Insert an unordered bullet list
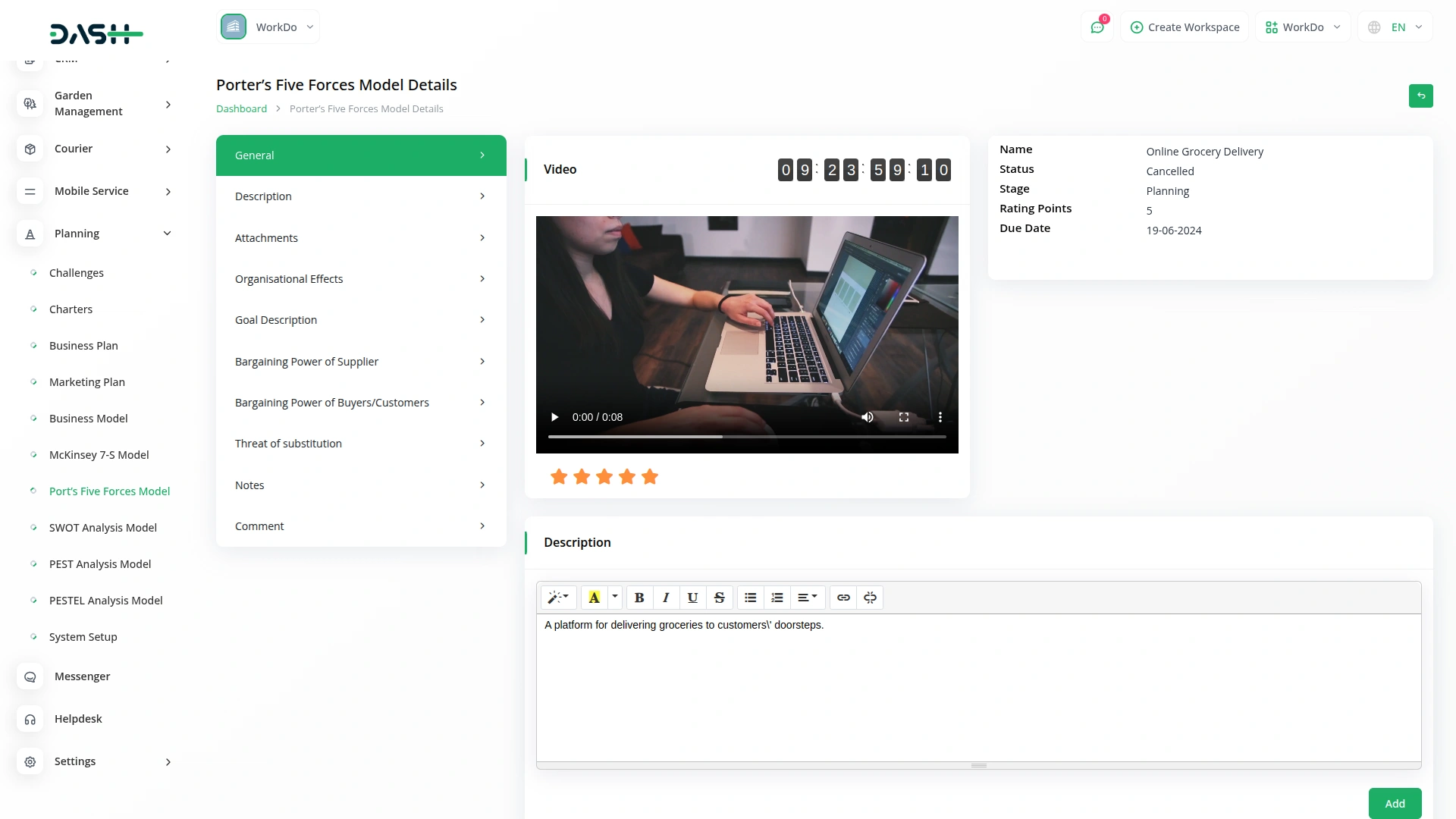This screenshot has height=819, width=1456. pos(750,598)
